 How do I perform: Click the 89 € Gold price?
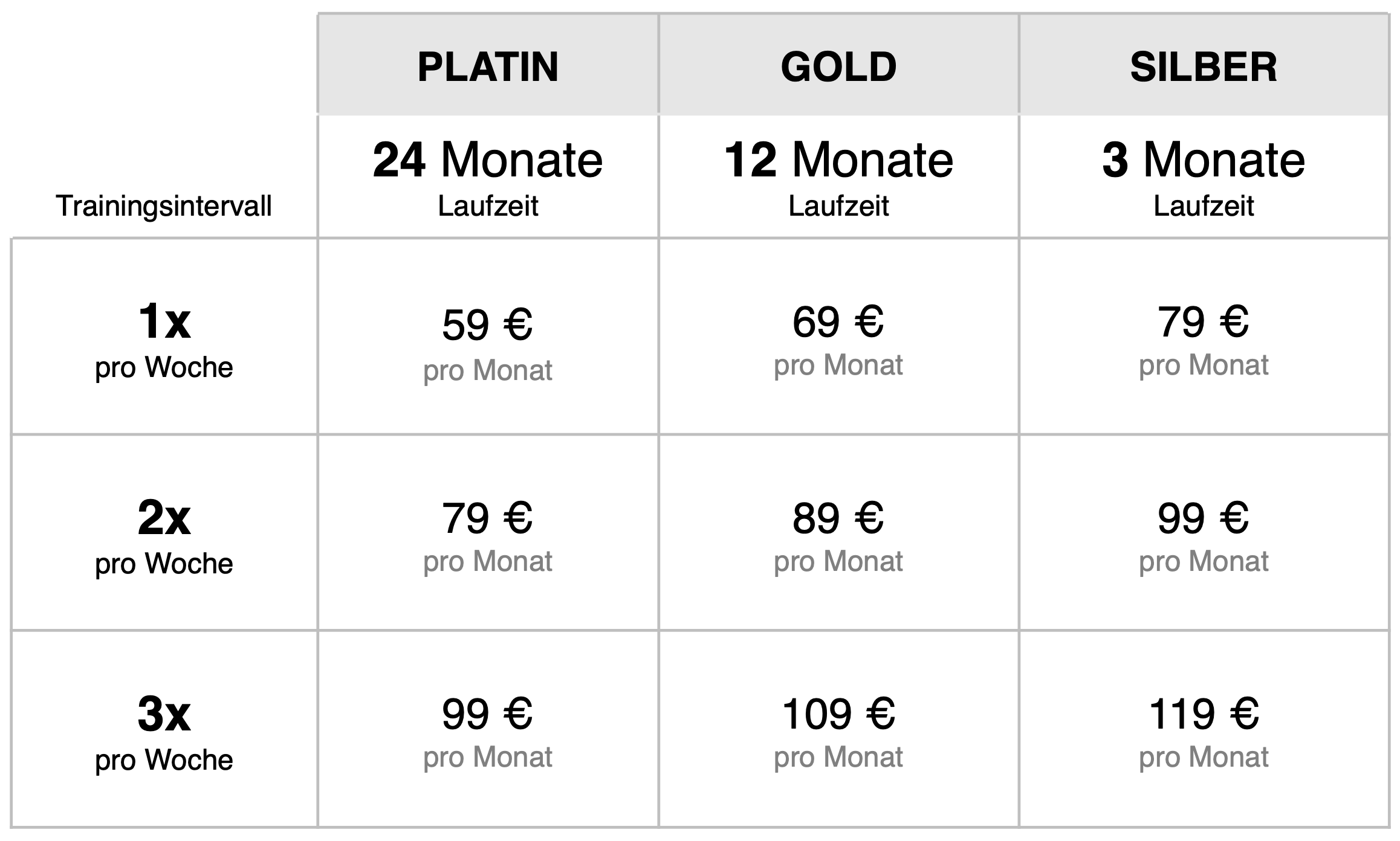(838, 518)
